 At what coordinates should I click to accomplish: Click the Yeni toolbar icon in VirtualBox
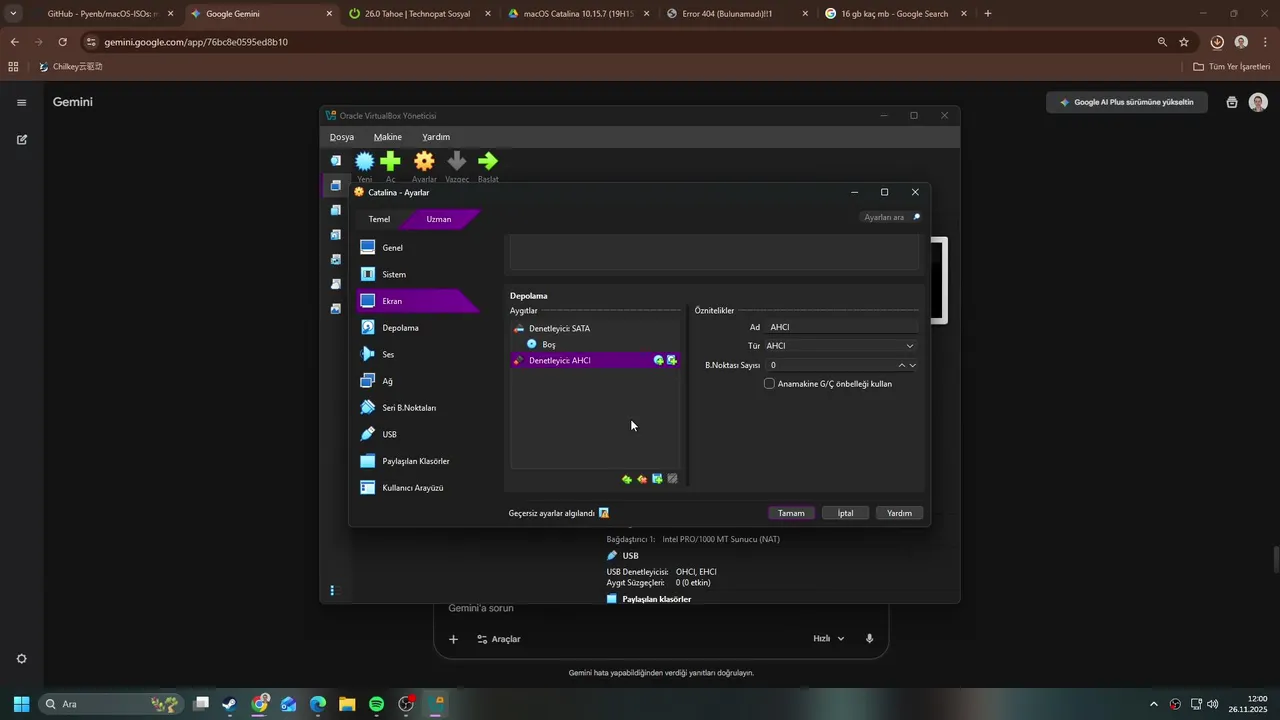[x=365, y=161]
